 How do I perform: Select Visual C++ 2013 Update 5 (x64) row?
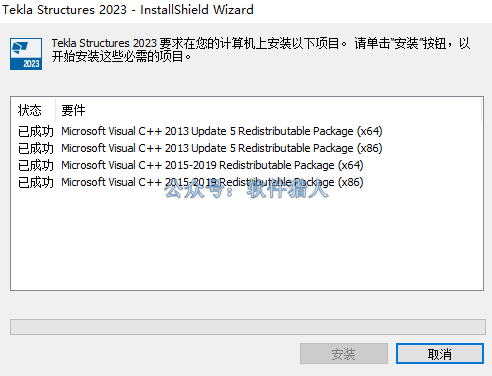tap(200, 131)
